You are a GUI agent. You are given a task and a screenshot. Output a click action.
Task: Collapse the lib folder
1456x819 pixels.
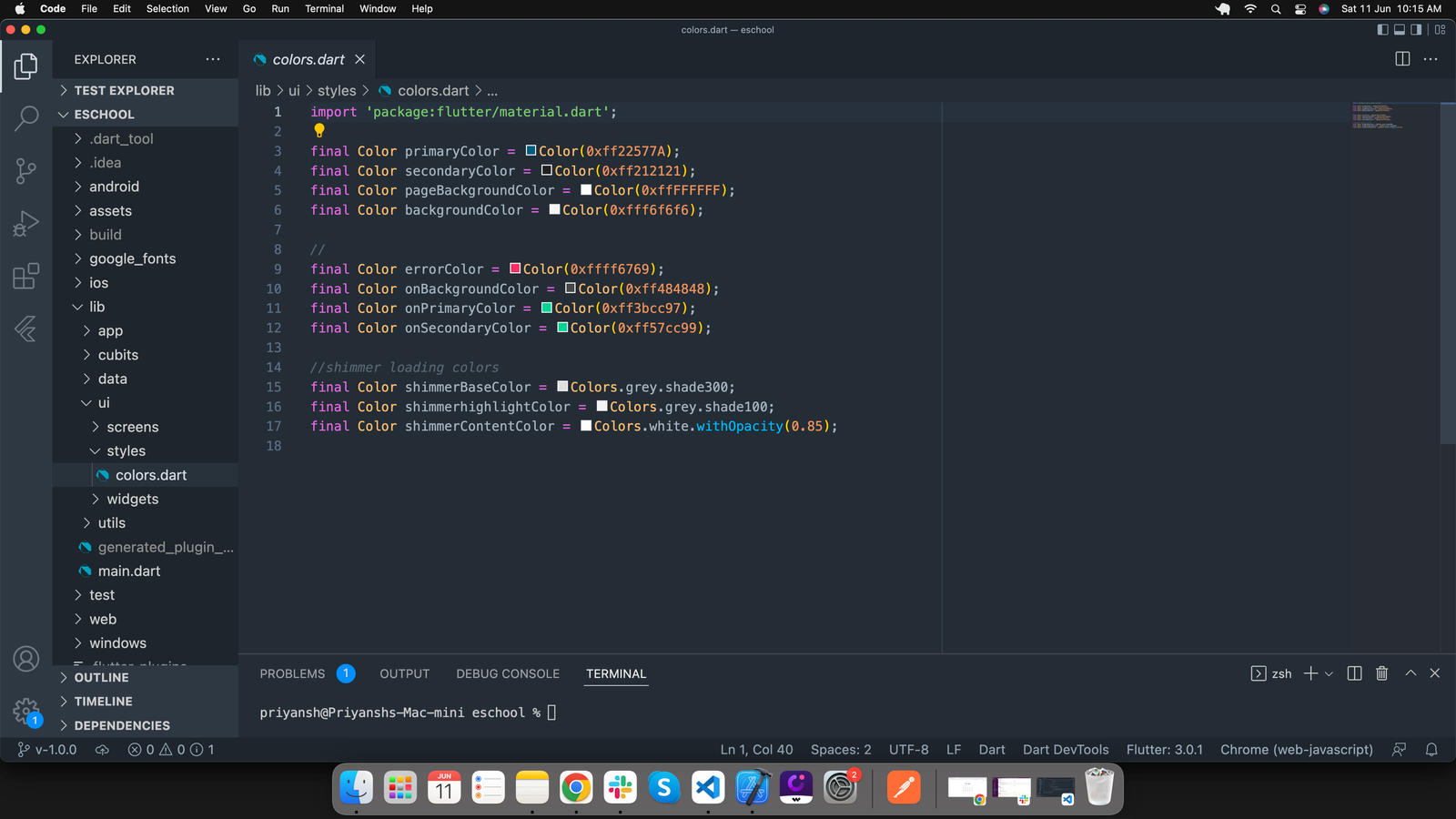(96, 307)
